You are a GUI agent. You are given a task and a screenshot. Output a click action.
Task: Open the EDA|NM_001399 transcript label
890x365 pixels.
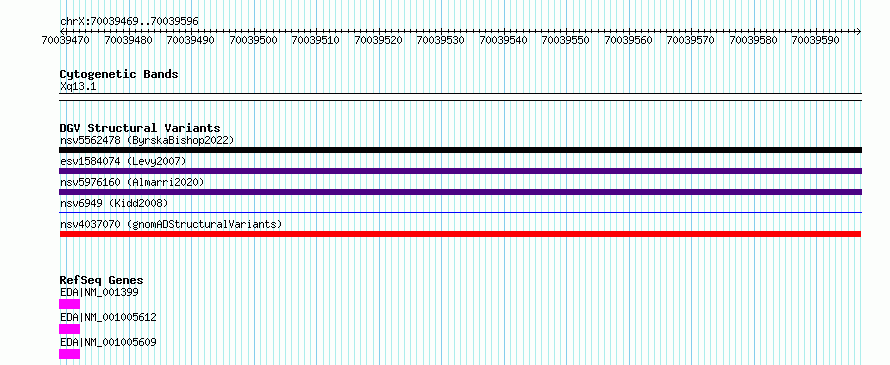99,293
